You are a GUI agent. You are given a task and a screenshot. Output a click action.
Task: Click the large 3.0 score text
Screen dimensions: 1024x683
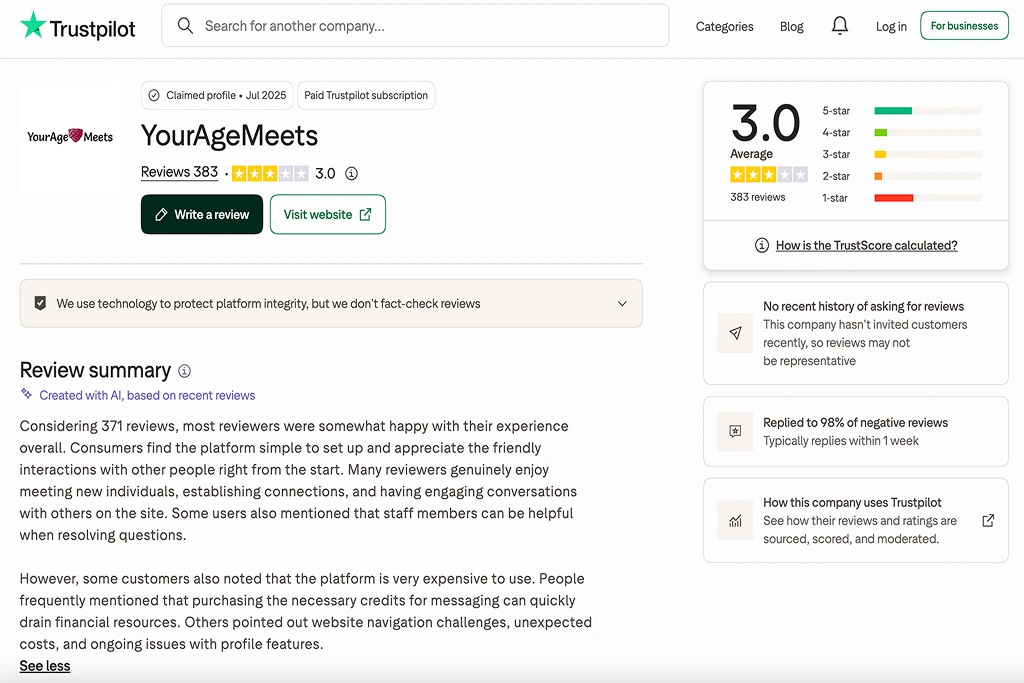pos(765,123)
